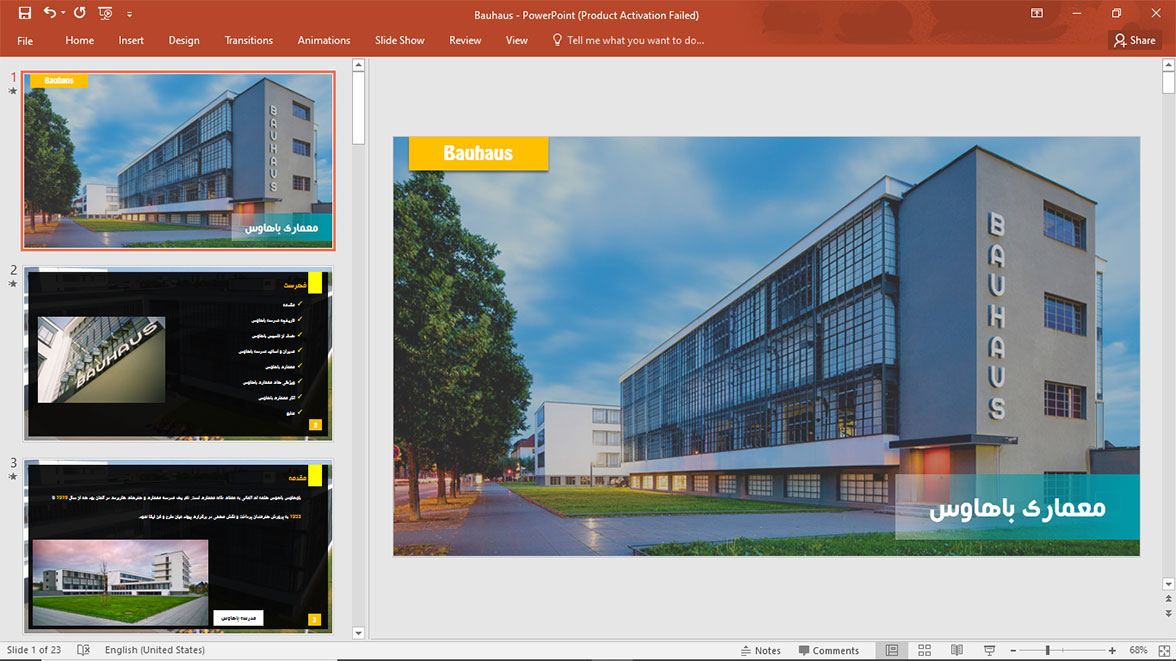Click main editor scroll up arrow

[1168, 65]
